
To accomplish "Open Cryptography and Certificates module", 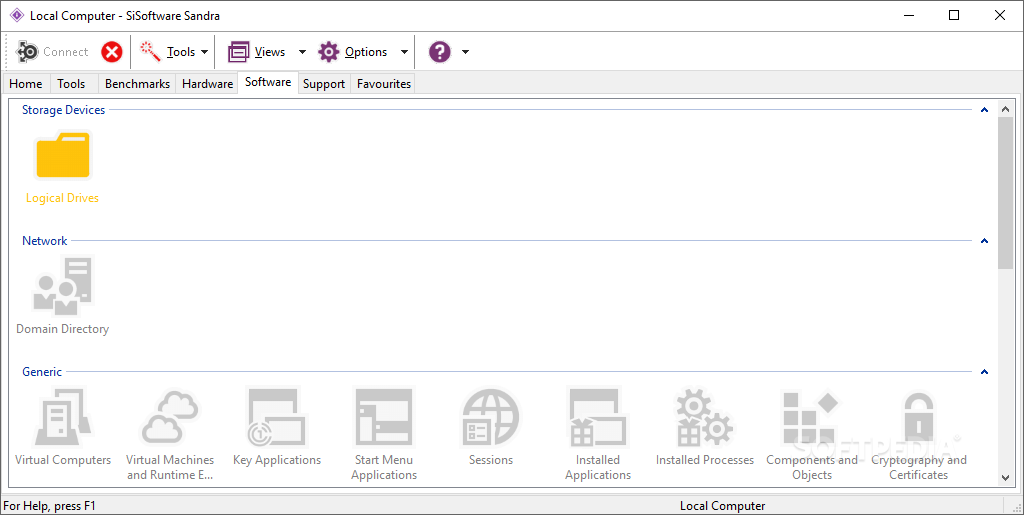I will pyautogui.click(x=919, y=435).
